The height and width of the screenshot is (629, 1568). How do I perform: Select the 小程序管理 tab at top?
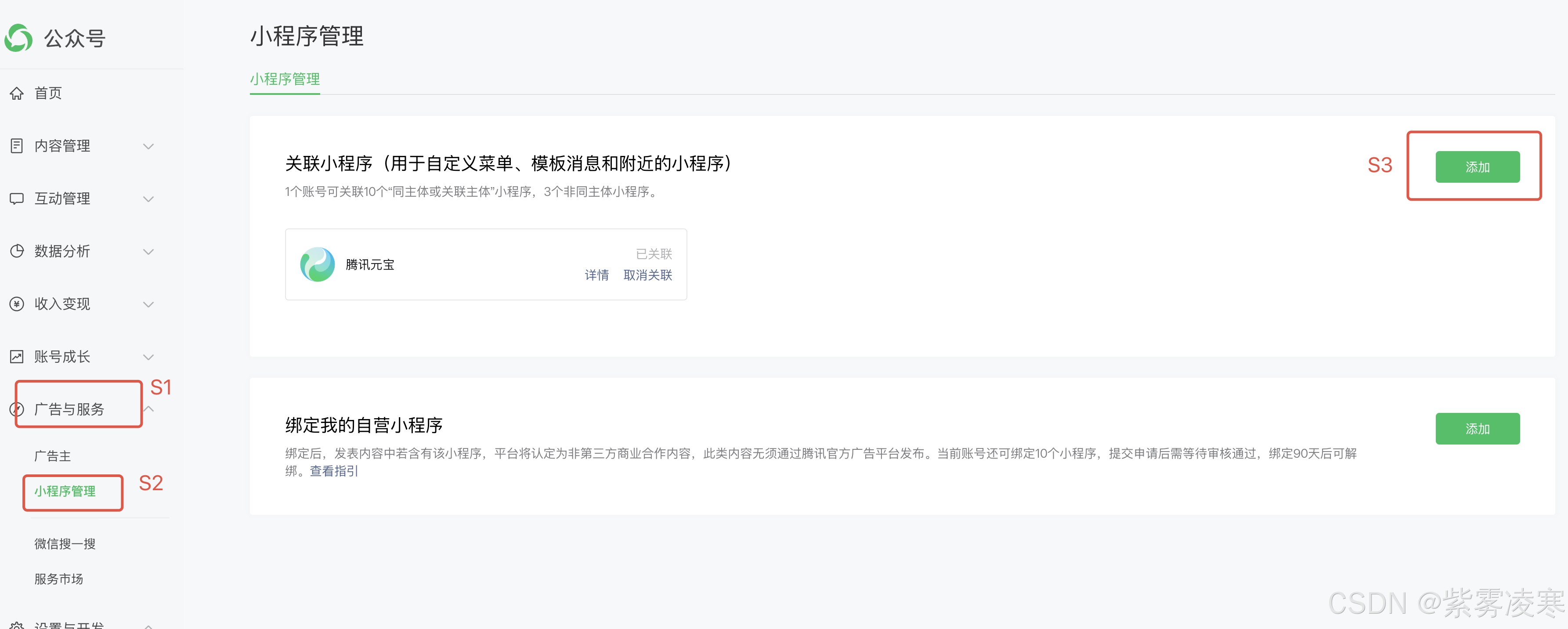[x=284, y=79]
